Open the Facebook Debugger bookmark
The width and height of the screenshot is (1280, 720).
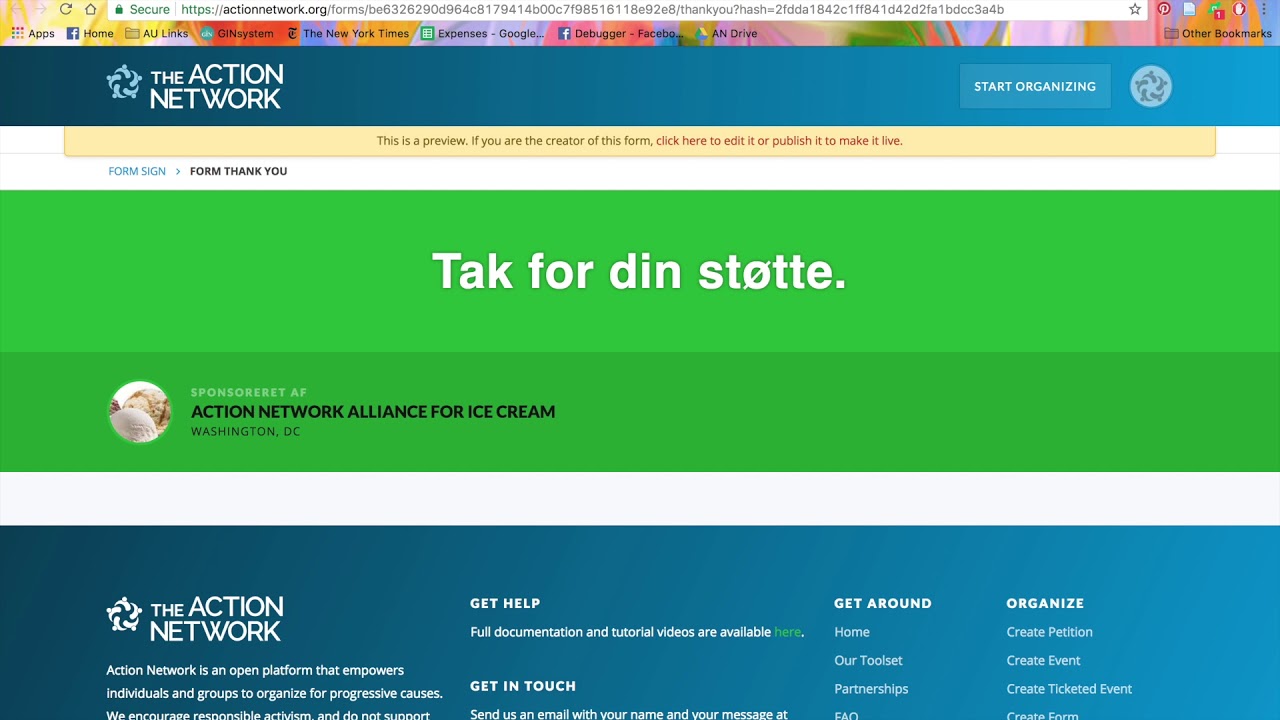[620, 33]
